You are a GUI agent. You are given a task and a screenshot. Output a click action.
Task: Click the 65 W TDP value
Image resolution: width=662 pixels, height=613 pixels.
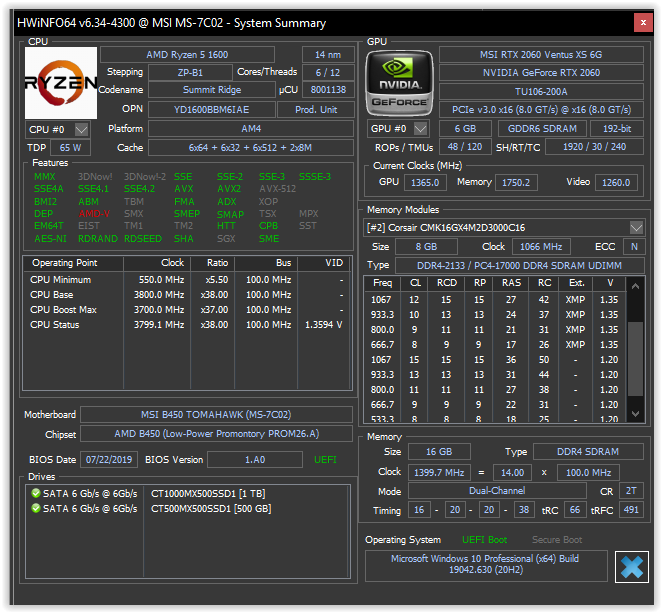point(70,148)
